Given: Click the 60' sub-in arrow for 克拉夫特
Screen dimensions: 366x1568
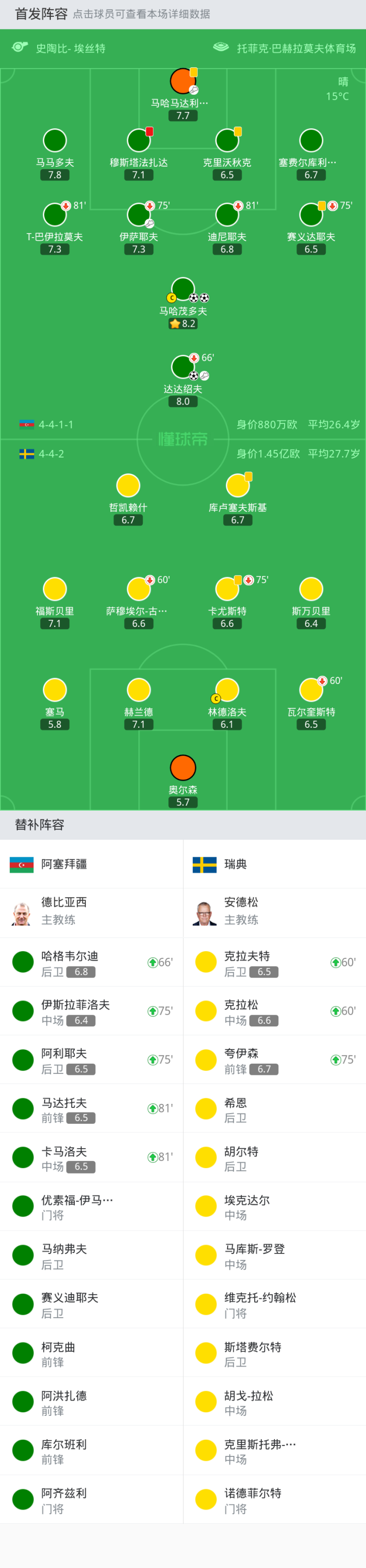Looking at the screenshot, I should point(335,962).
